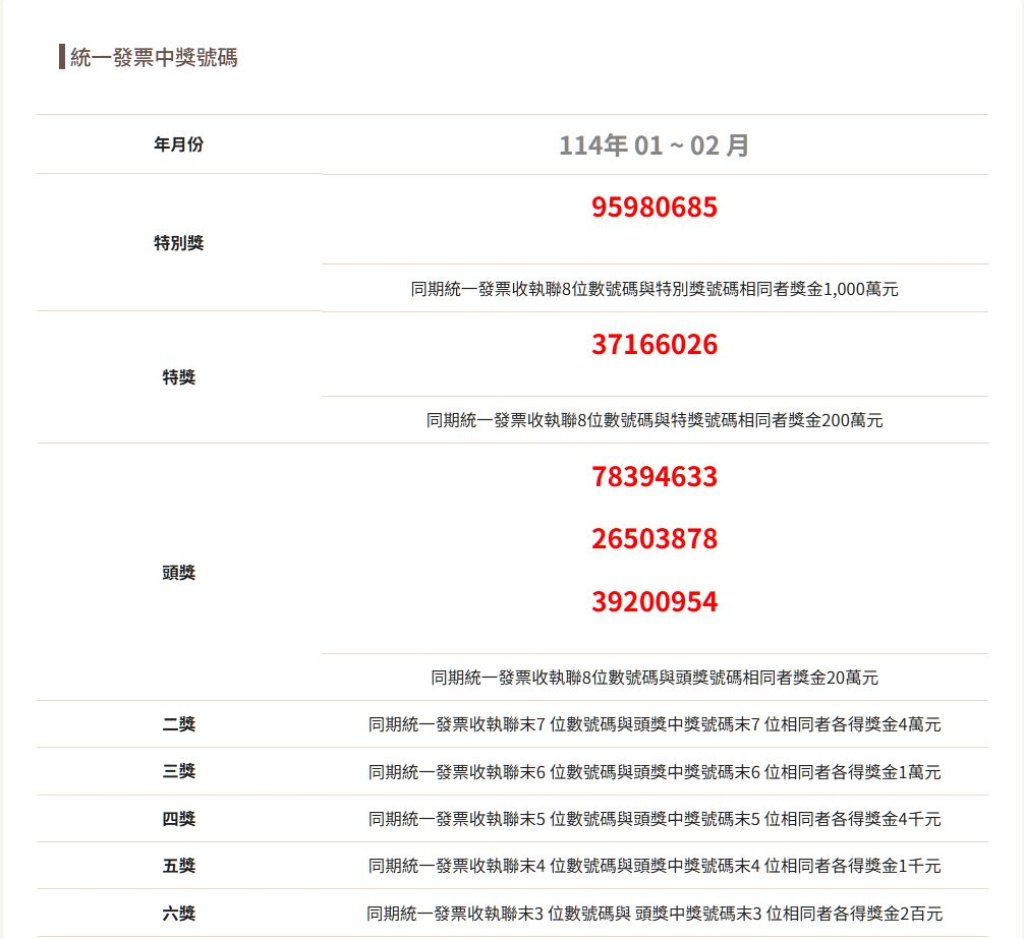Click the special prize number 95980685
This screenshot has height=939, width=1024.
click(654, 207)
